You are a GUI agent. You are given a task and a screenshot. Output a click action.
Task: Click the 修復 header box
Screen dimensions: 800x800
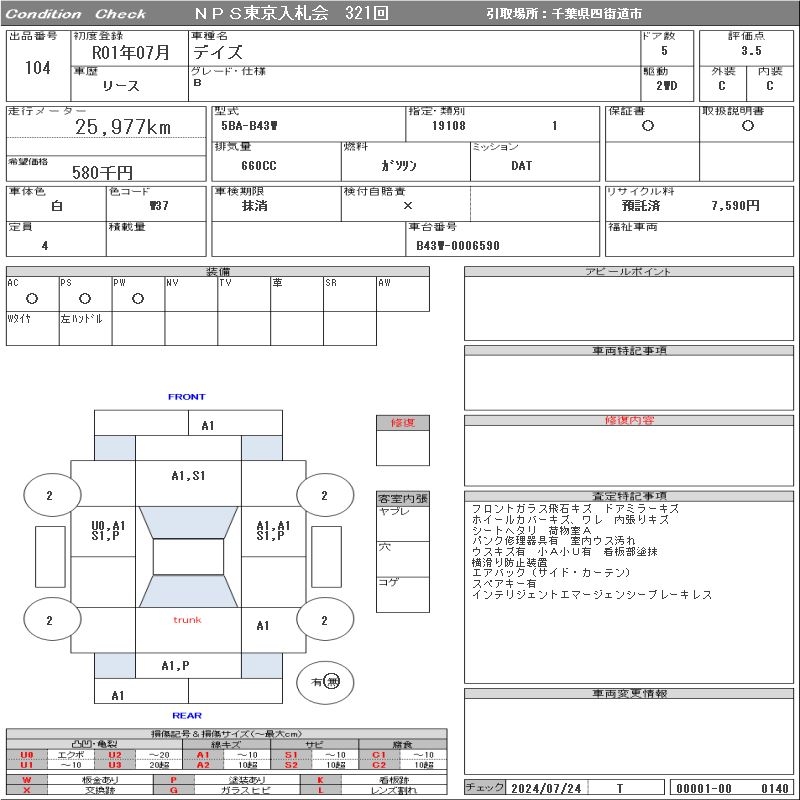coord(403,423)
